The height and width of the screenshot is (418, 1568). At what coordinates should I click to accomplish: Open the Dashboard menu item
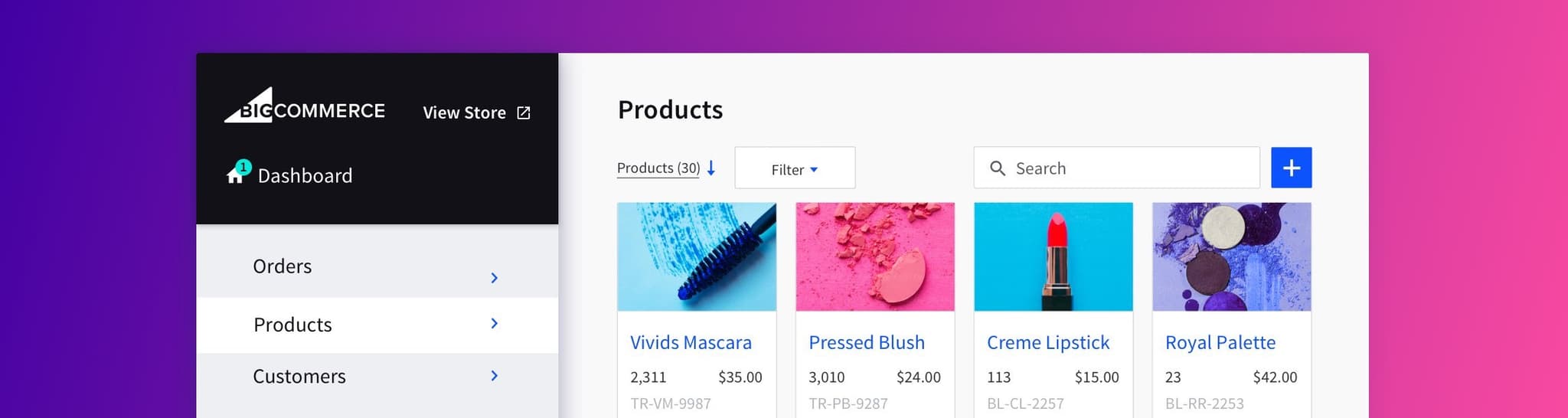pos(305,176)
